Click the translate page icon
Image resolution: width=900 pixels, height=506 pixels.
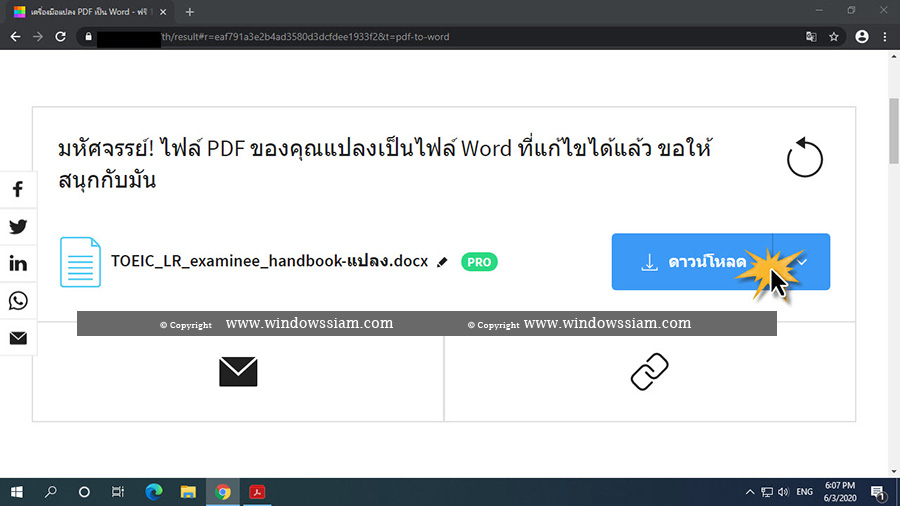coord(811,37)
